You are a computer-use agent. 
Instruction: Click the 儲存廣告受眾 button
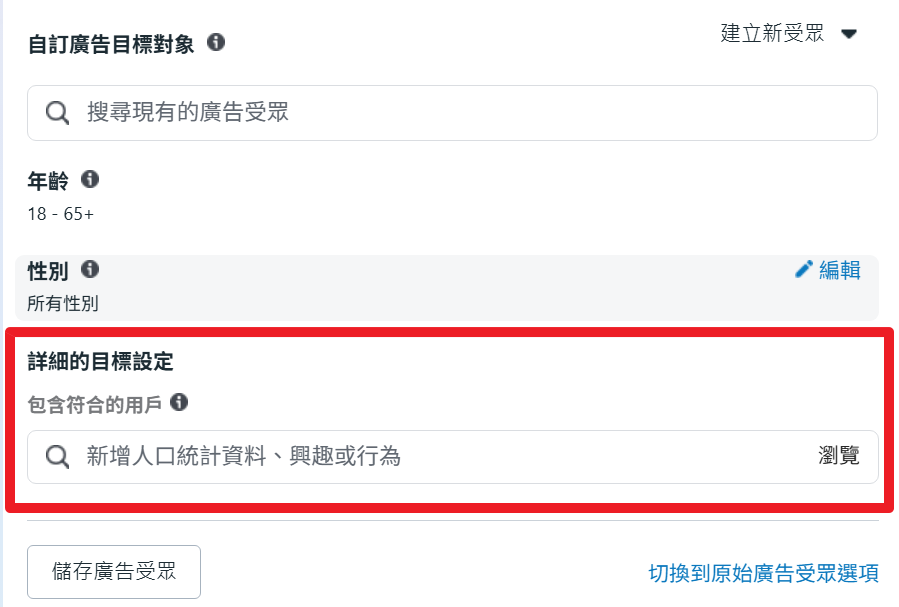tap(114, 572)
